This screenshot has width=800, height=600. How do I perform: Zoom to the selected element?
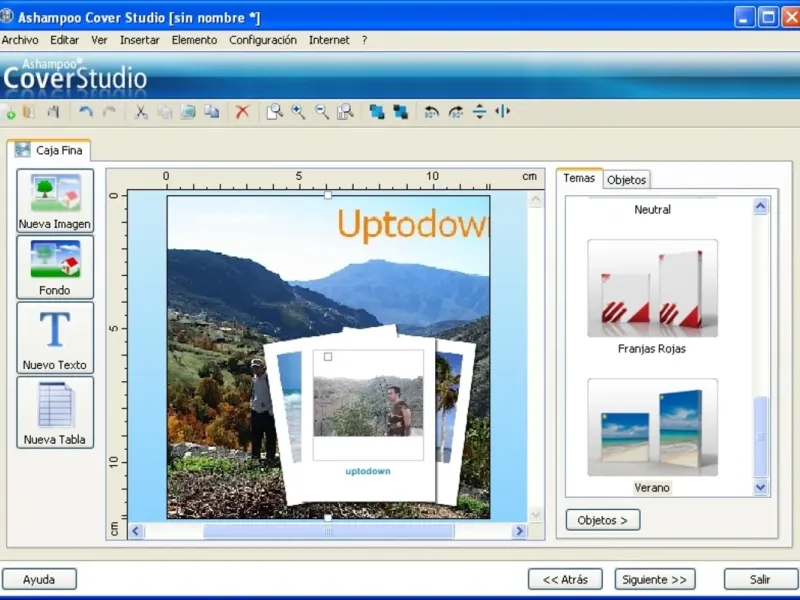coord(345,112)
